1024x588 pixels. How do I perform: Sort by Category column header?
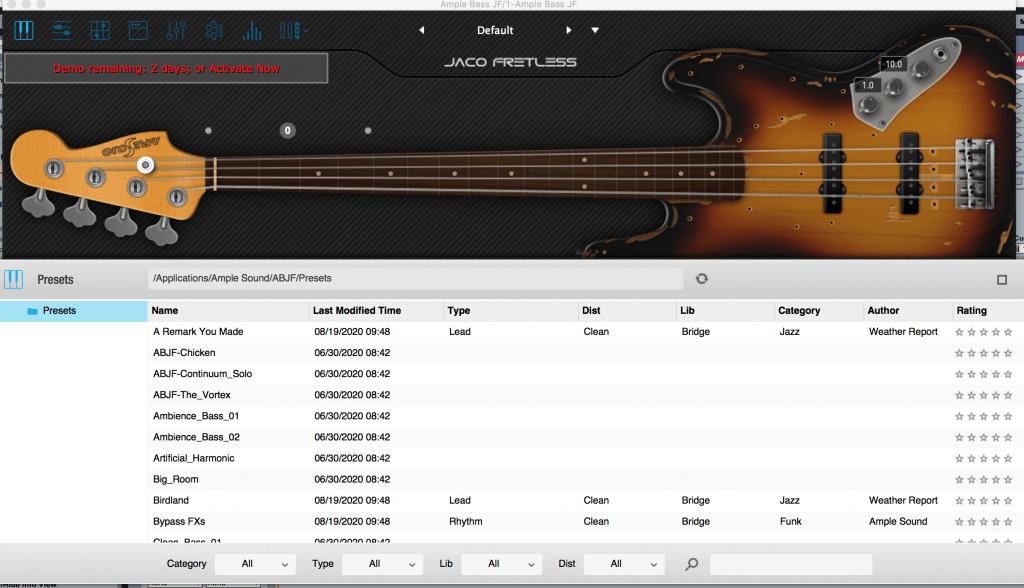[799, 310]
